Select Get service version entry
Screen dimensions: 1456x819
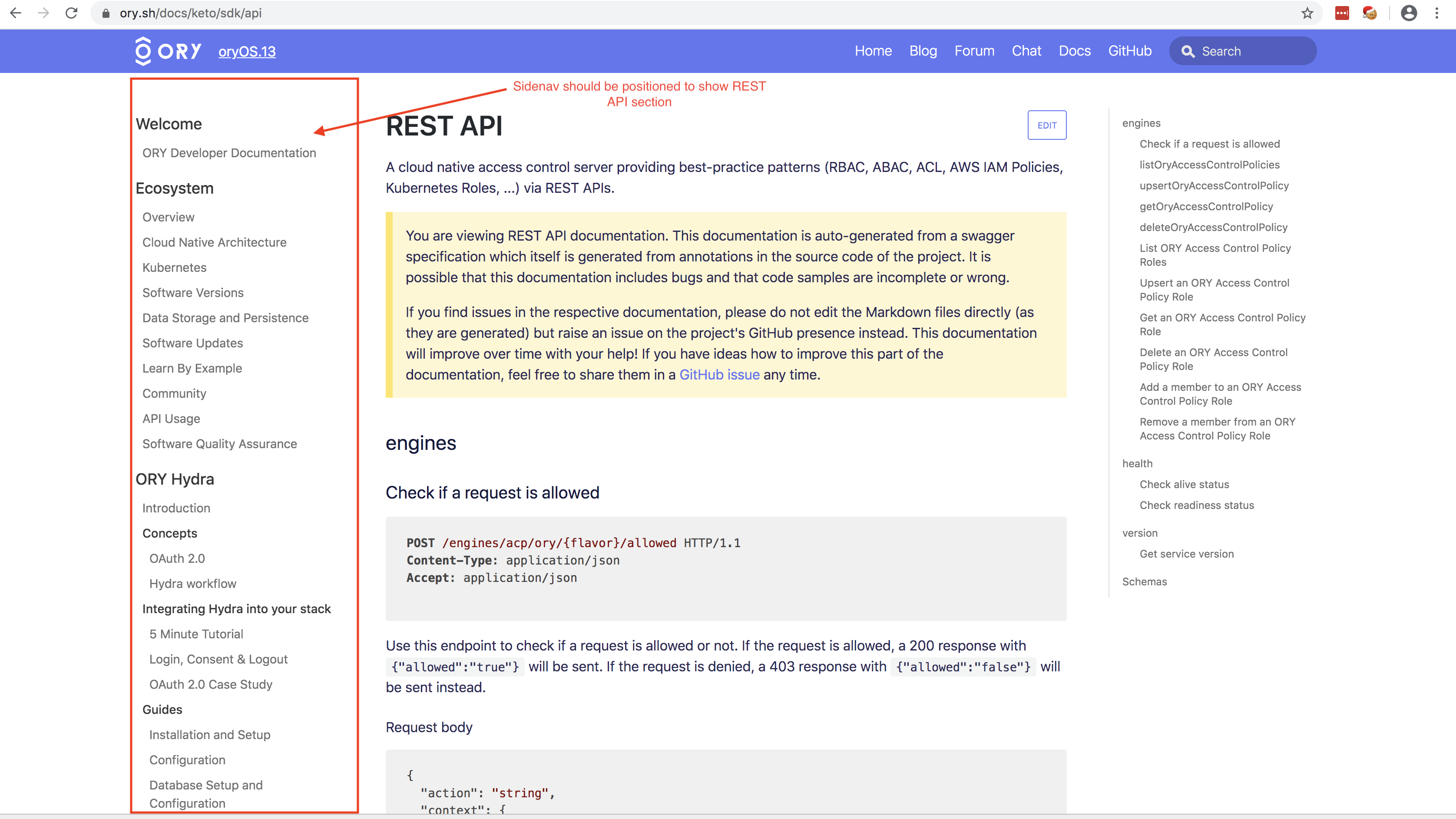1186,553
